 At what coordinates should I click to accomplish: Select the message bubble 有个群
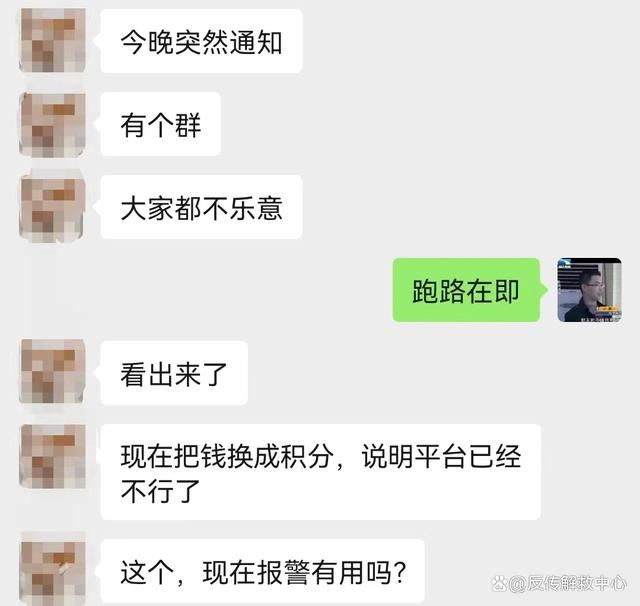(x=160, y=124)
